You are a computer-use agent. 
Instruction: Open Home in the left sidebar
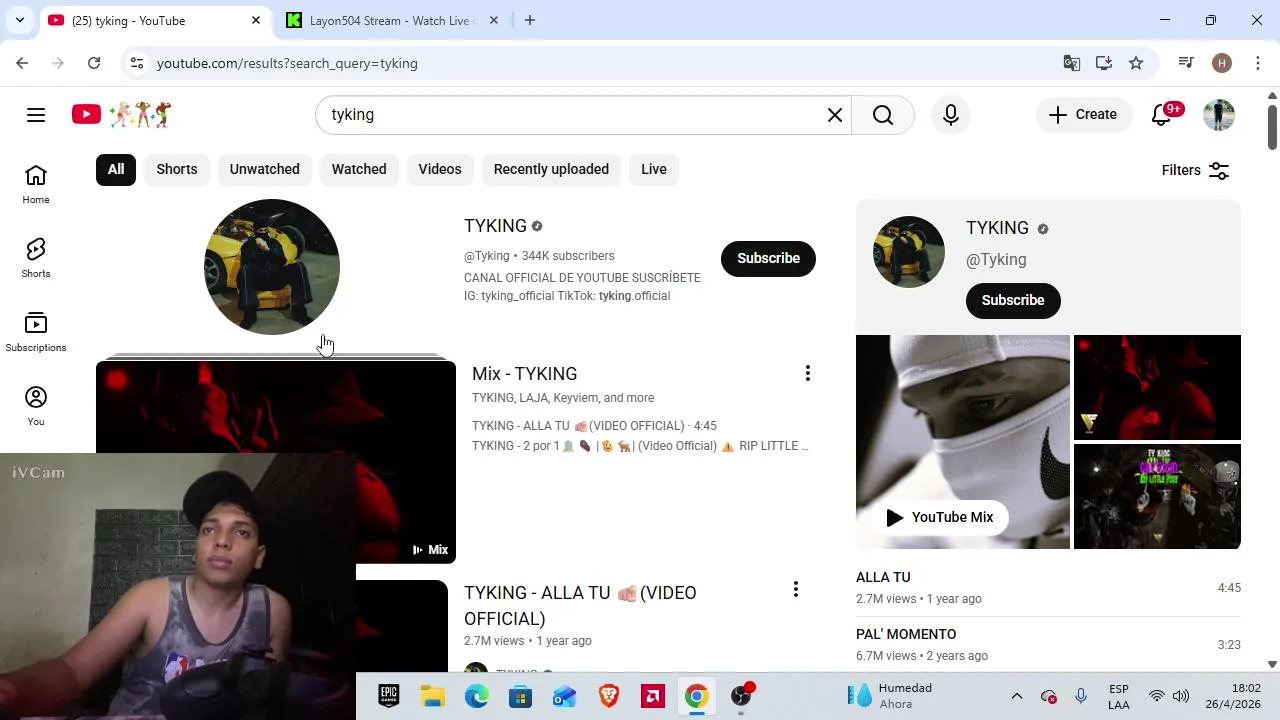click(36, 185)
